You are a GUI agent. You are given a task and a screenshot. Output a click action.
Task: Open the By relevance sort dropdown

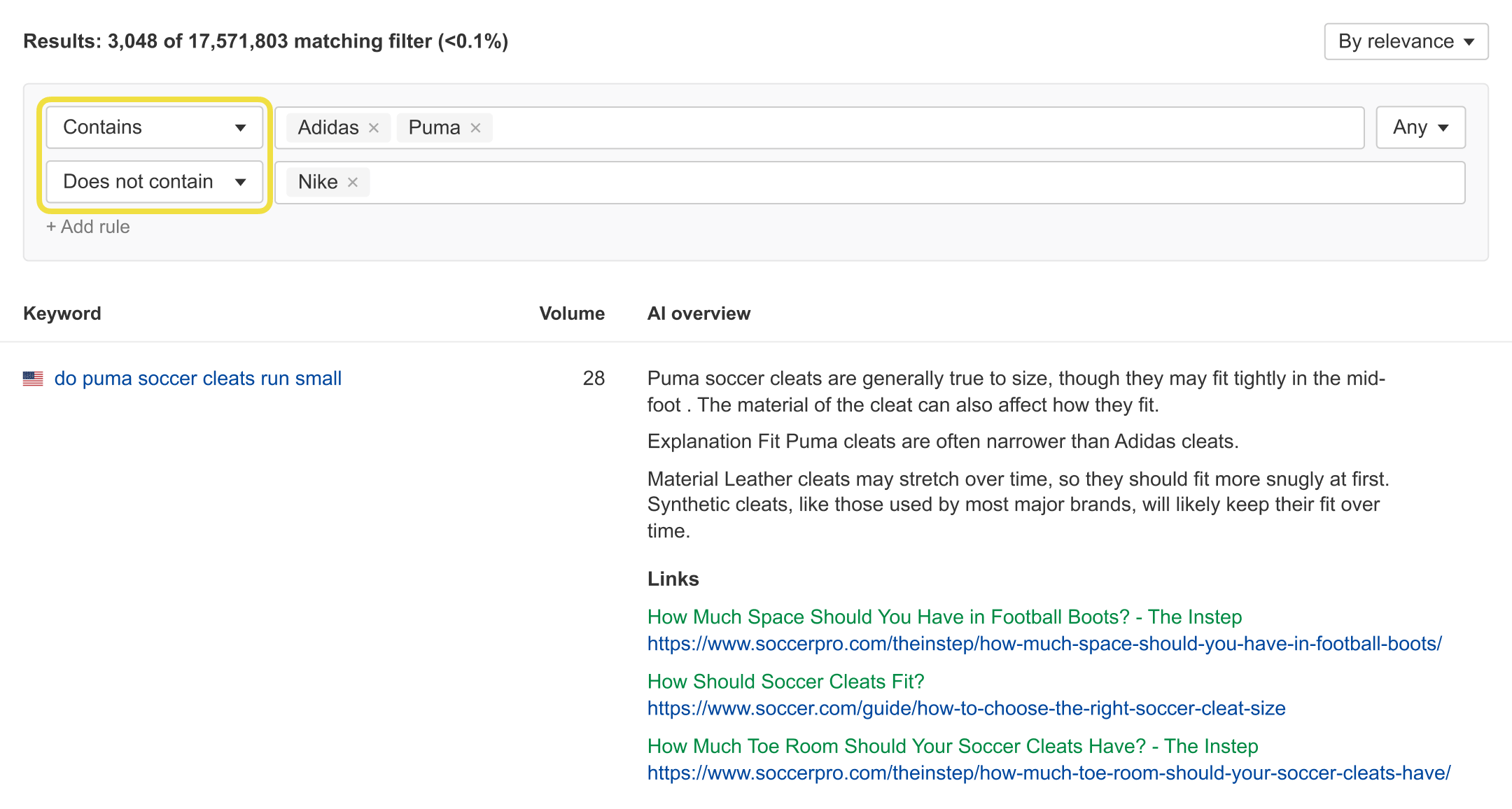(x=1406, y=42)
